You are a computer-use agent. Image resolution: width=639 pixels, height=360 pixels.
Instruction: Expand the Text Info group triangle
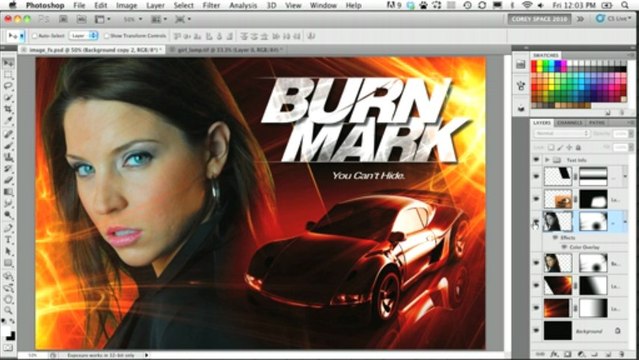(x=547, y=160)
